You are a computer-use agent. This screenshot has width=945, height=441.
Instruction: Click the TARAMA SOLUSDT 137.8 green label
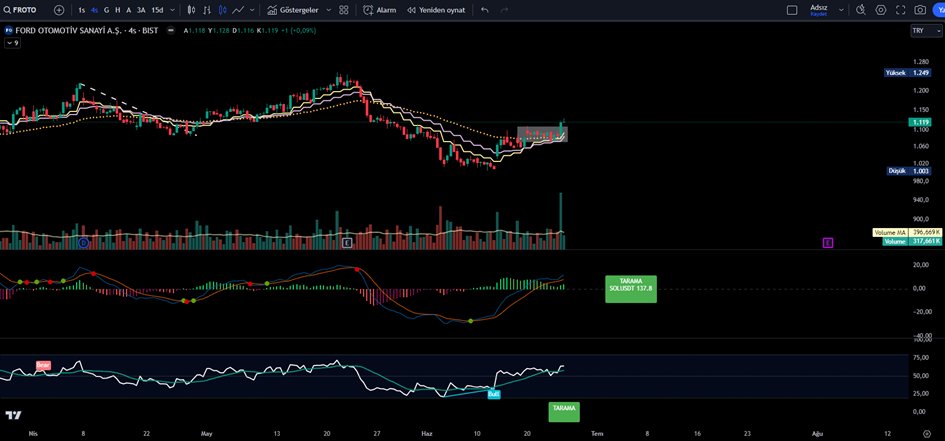click(631, 289)
